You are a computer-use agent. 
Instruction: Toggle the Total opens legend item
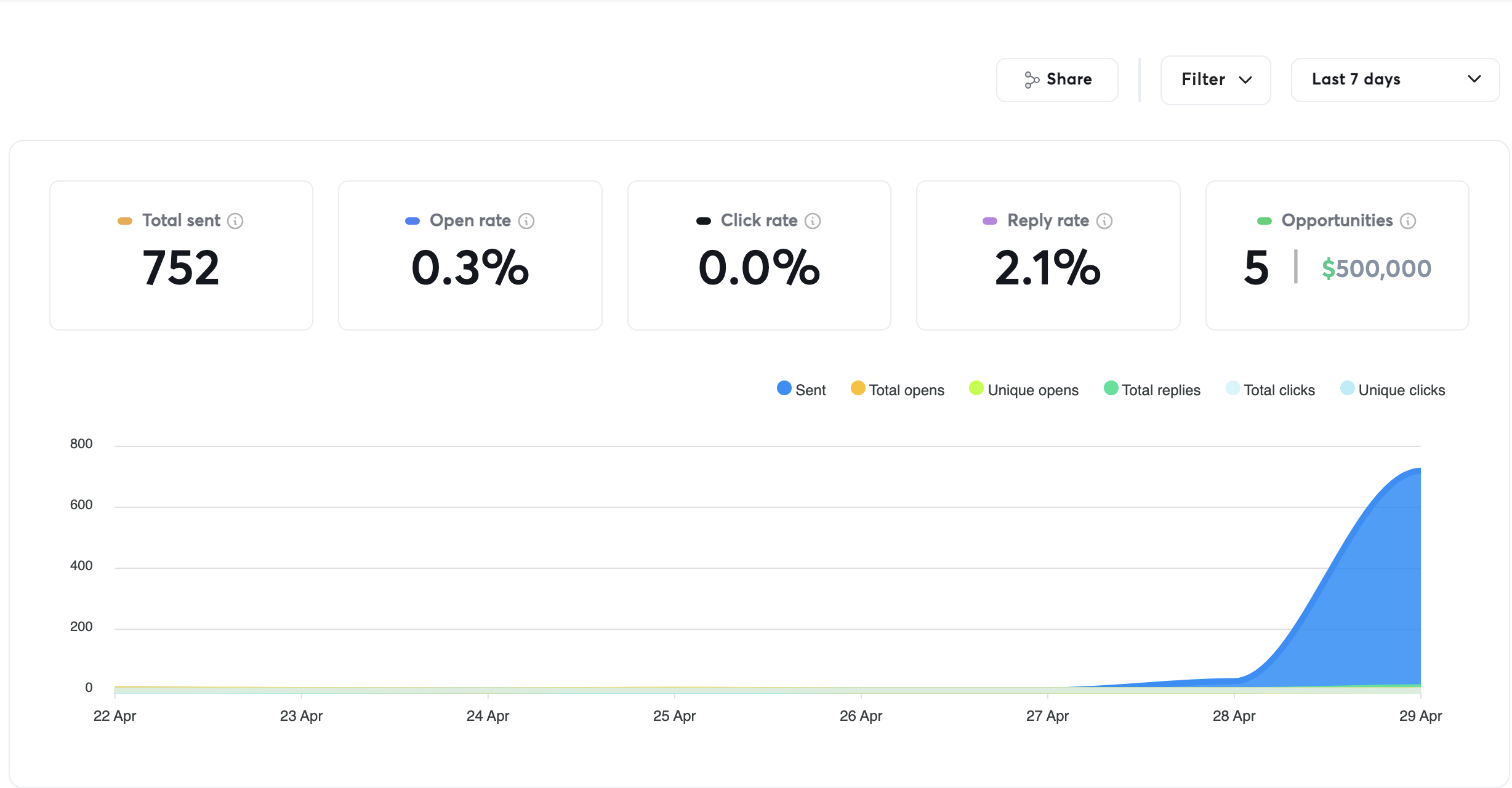point(897,390)
